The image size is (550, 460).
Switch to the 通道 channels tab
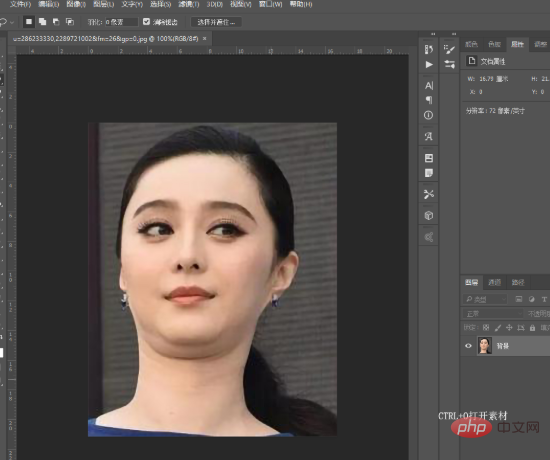[x=494, y=282]
